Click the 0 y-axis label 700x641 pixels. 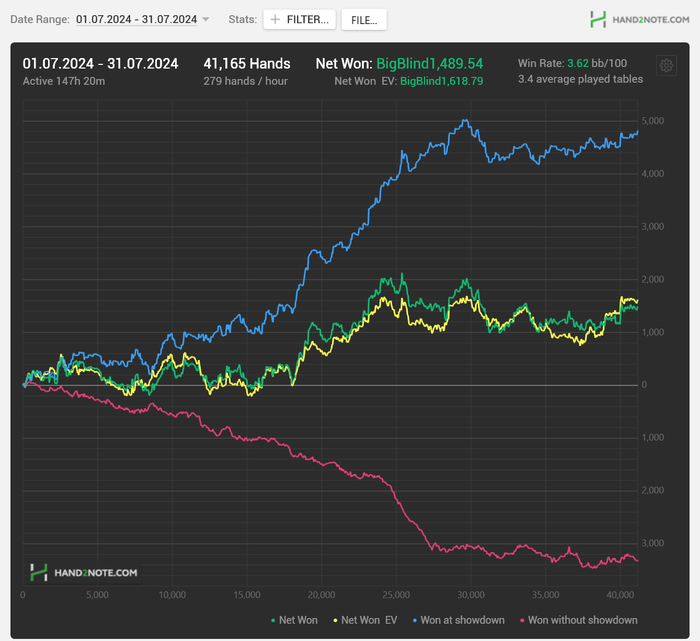click(x=644, y=385)
